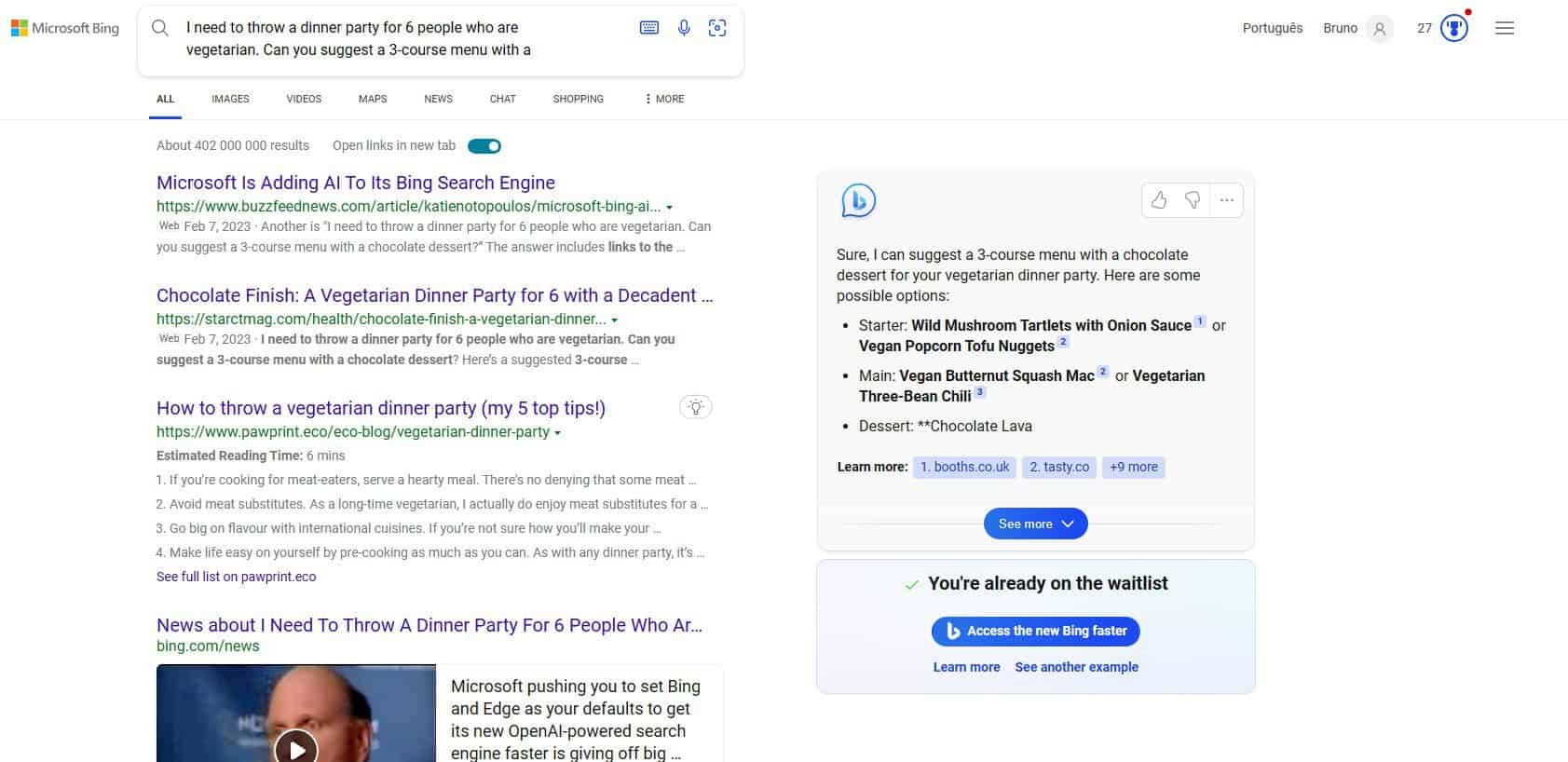Click citation 3 after Three-Bean Chili
Viewport: 1568px width, 762px height.
pos(980,393)
